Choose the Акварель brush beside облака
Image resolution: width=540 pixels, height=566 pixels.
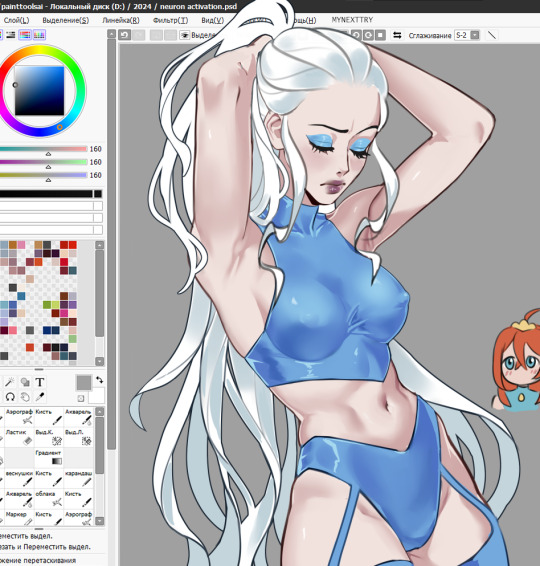point(19,498)
